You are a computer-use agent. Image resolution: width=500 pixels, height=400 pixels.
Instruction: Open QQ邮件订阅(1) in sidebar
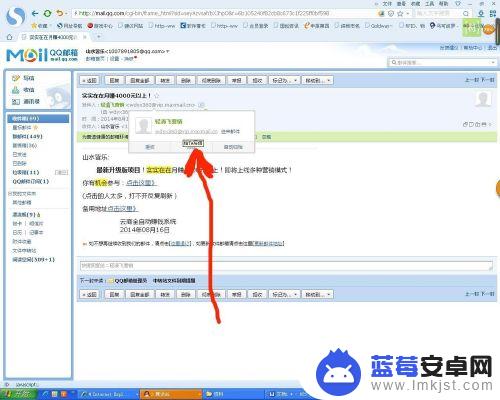click(31, 181)
